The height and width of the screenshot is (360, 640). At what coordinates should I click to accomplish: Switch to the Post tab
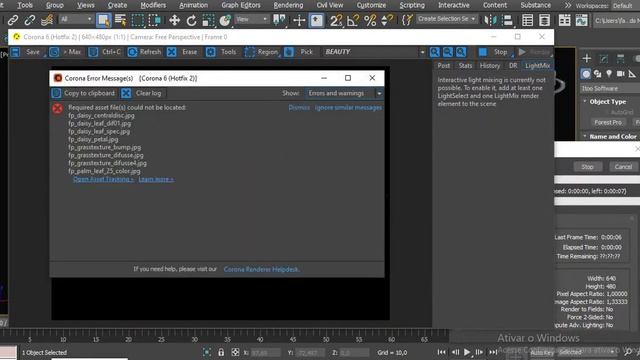pyautogui.click(x=444, y=65)
